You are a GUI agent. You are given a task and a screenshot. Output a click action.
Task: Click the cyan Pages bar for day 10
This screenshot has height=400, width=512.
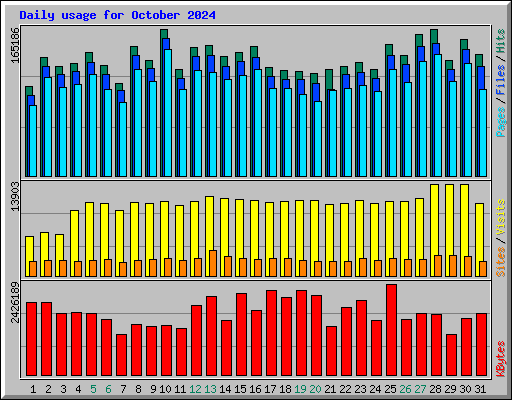pyautogui.click(x=168, y=113)
